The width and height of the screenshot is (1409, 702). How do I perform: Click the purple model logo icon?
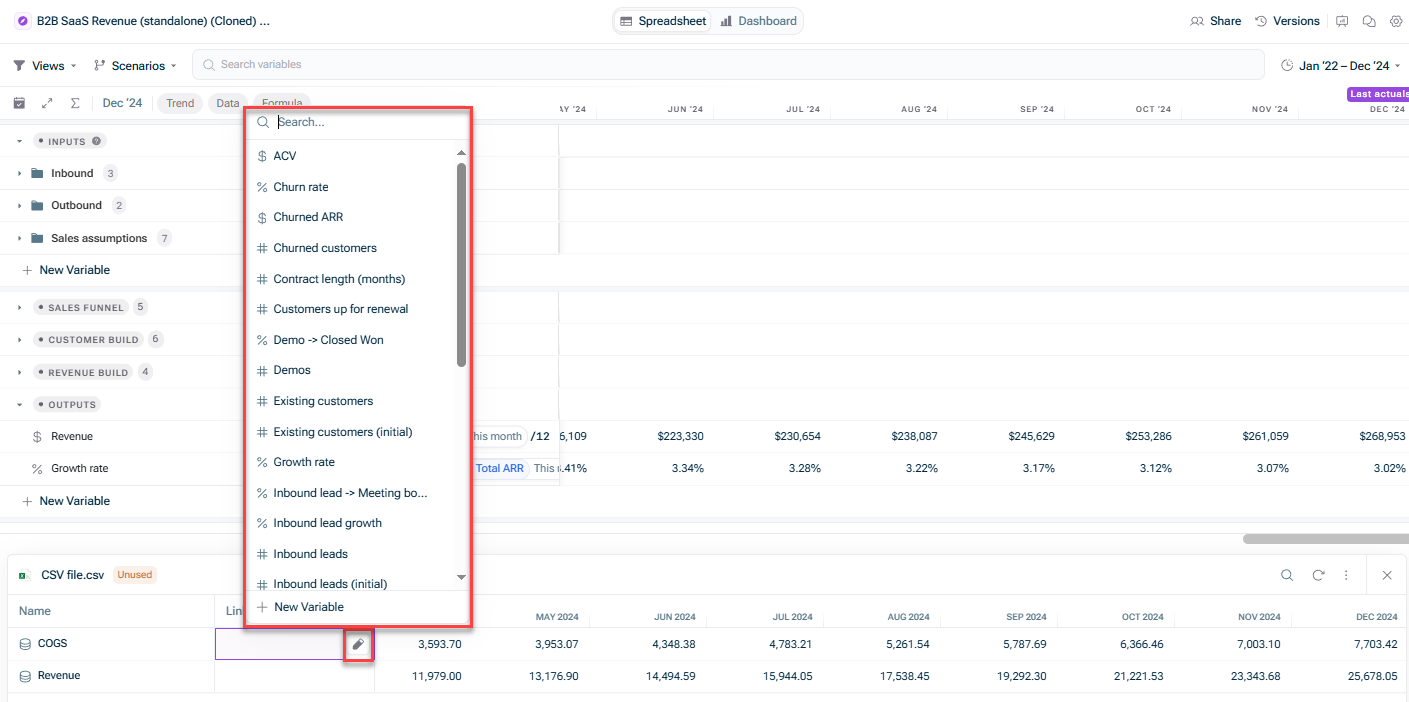[x=22, y=21]
